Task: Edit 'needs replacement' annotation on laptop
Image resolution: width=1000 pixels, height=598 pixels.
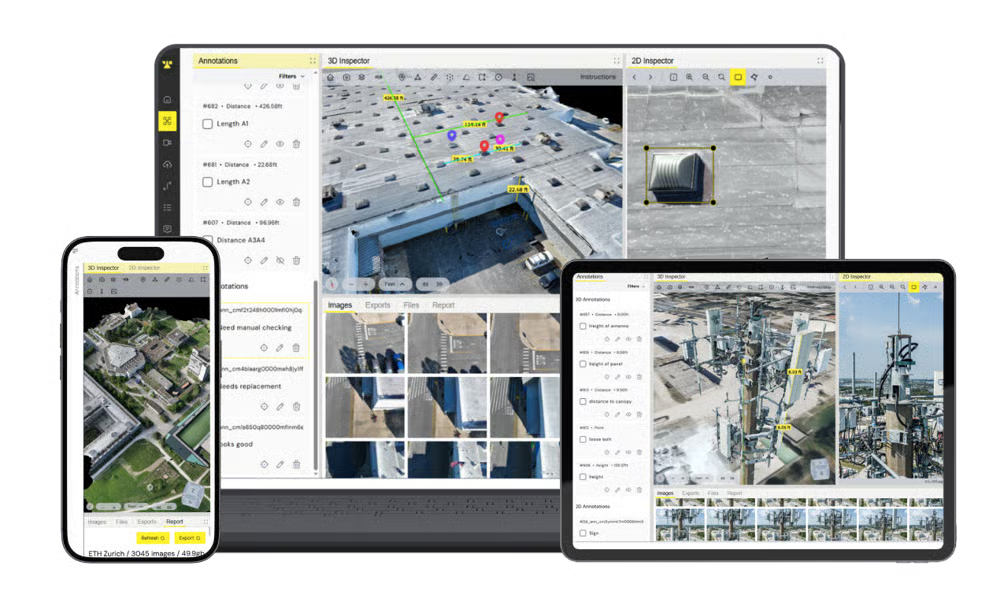Action: click(280, 407)
